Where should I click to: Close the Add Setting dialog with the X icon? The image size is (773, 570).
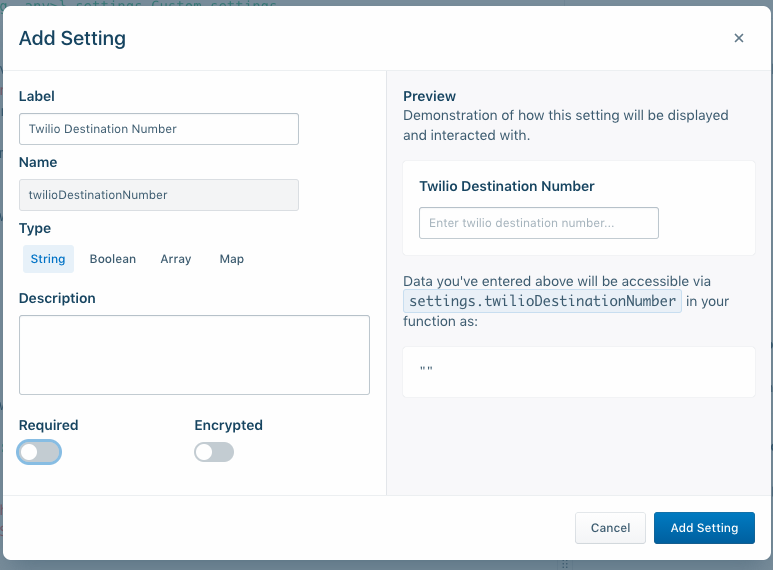738,38
